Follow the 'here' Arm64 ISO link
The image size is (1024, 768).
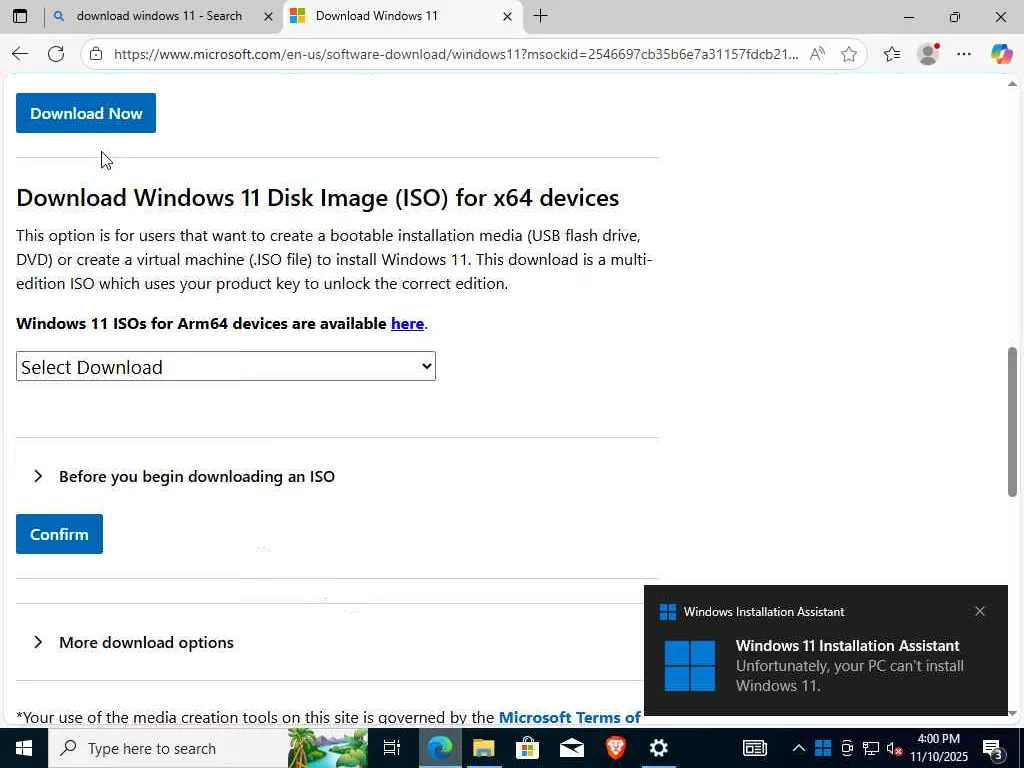(407, 323)
